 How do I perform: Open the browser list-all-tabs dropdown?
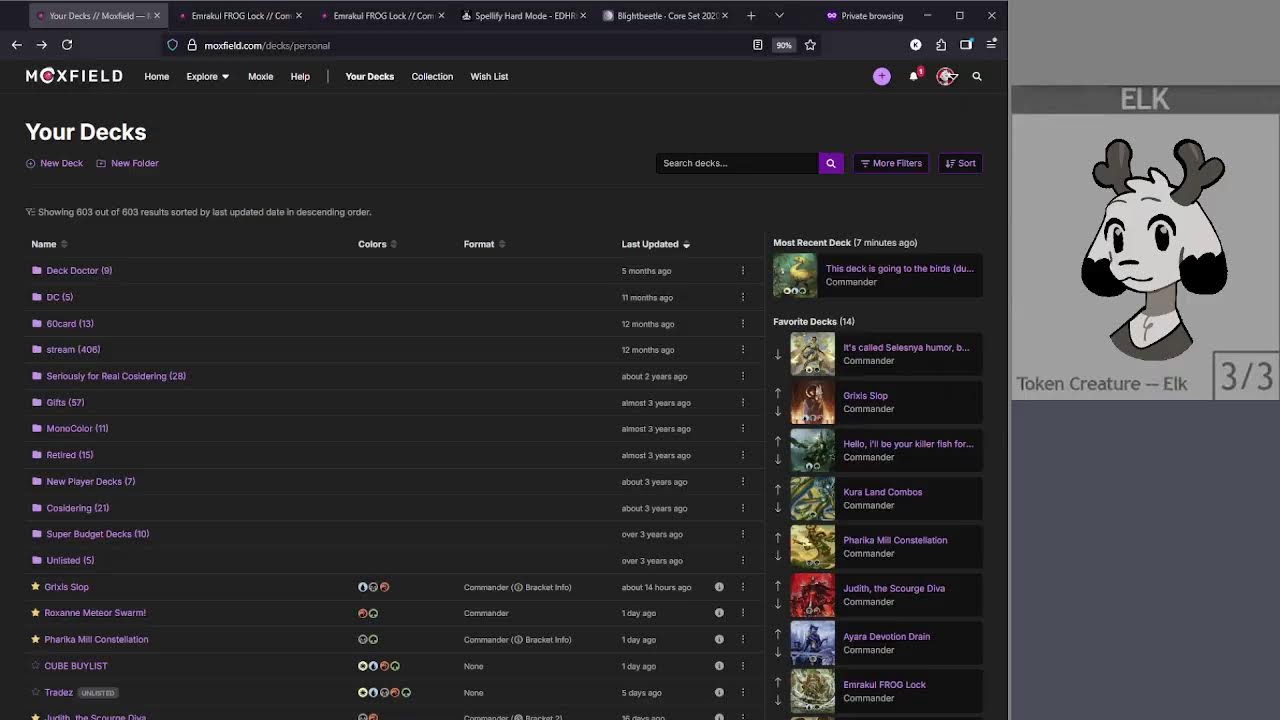click(779, 16)
